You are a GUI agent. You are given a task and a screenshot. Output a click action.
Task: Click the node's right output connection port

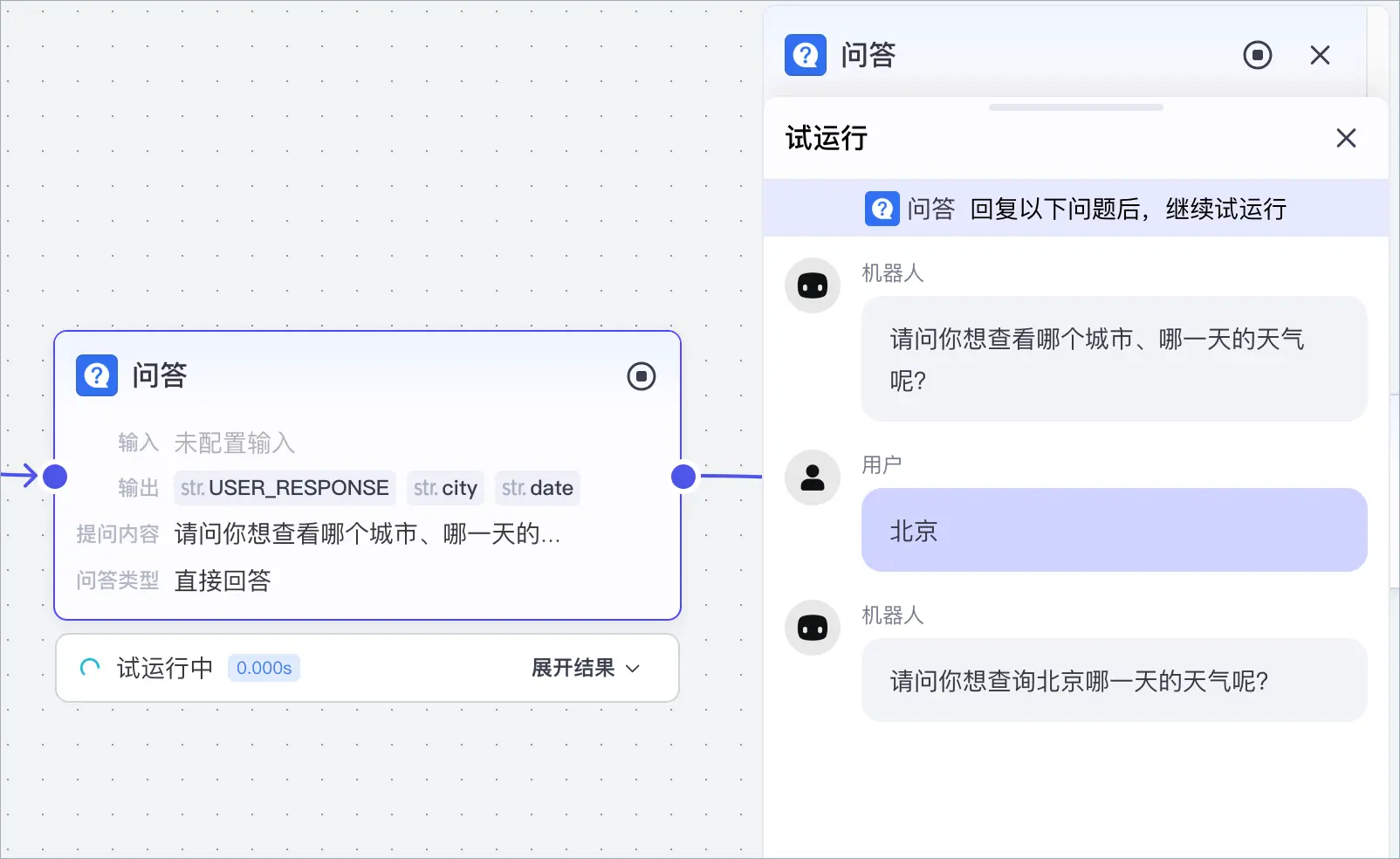pos(683,477)
